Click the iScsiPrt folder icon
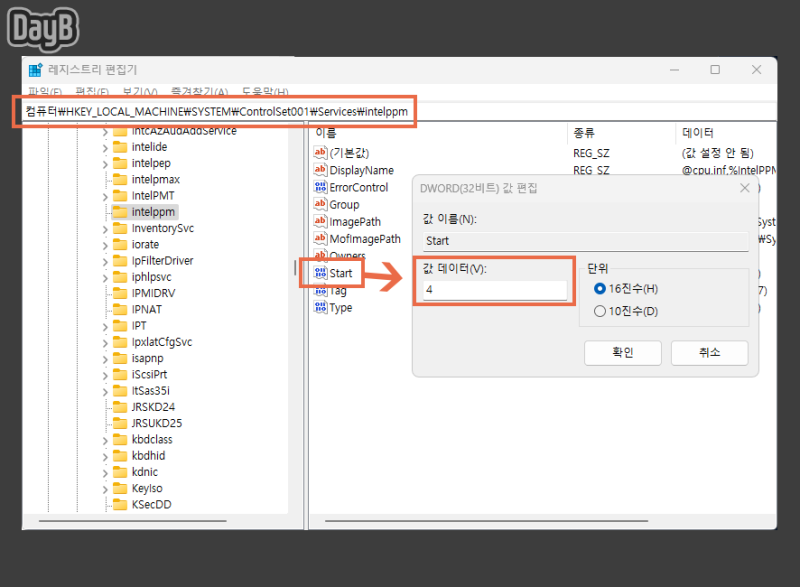This screenshot has height=587, width=800. (120, 374)
